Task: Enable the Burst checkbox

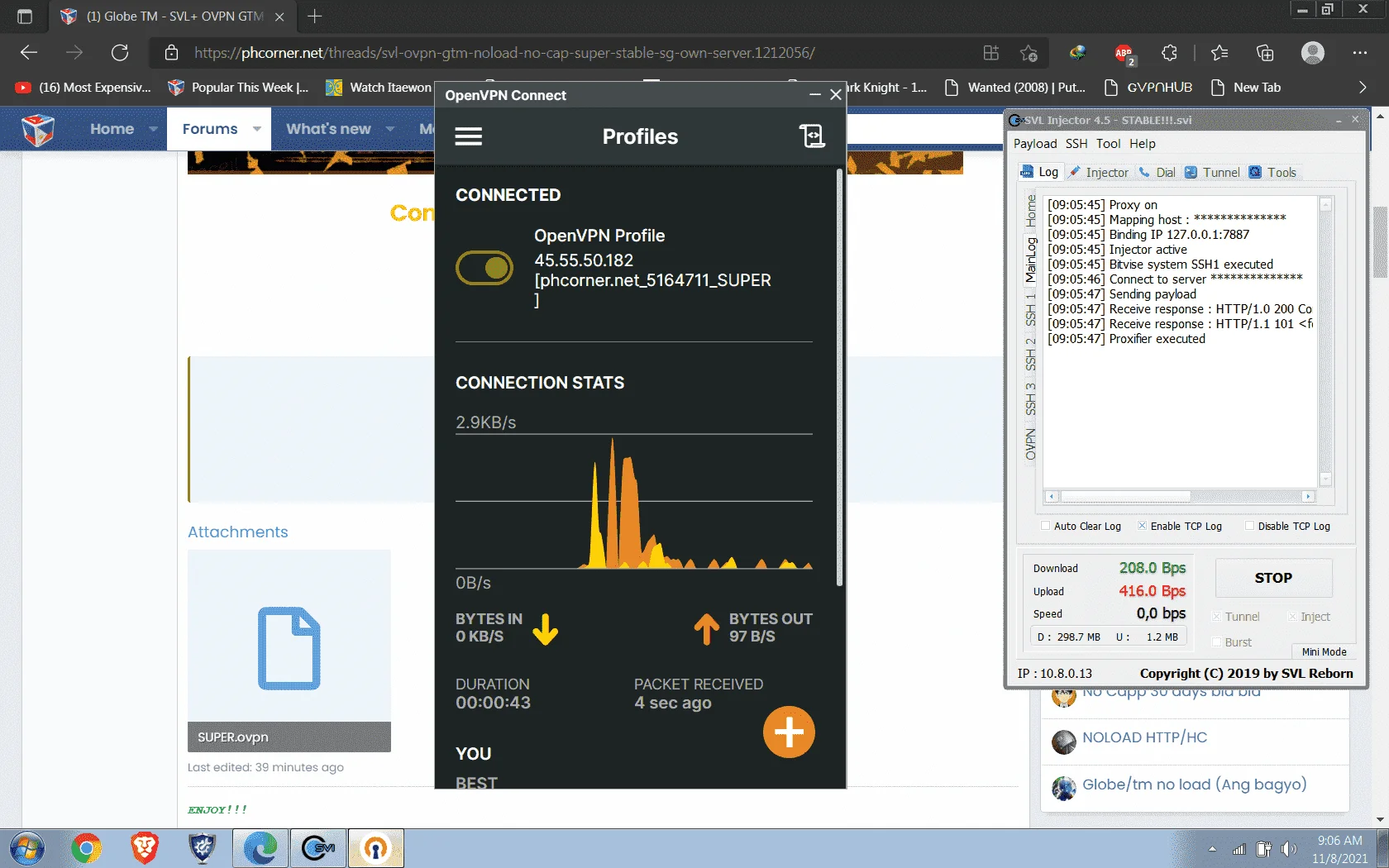Action: coord(1216,642)
